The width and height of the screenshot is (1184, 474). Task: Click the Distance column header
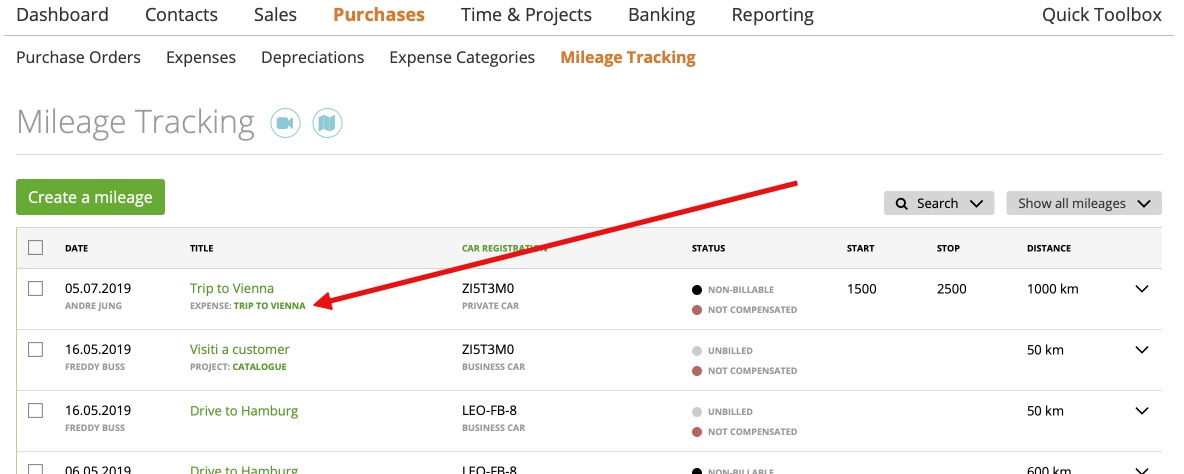click(1049, 248)
